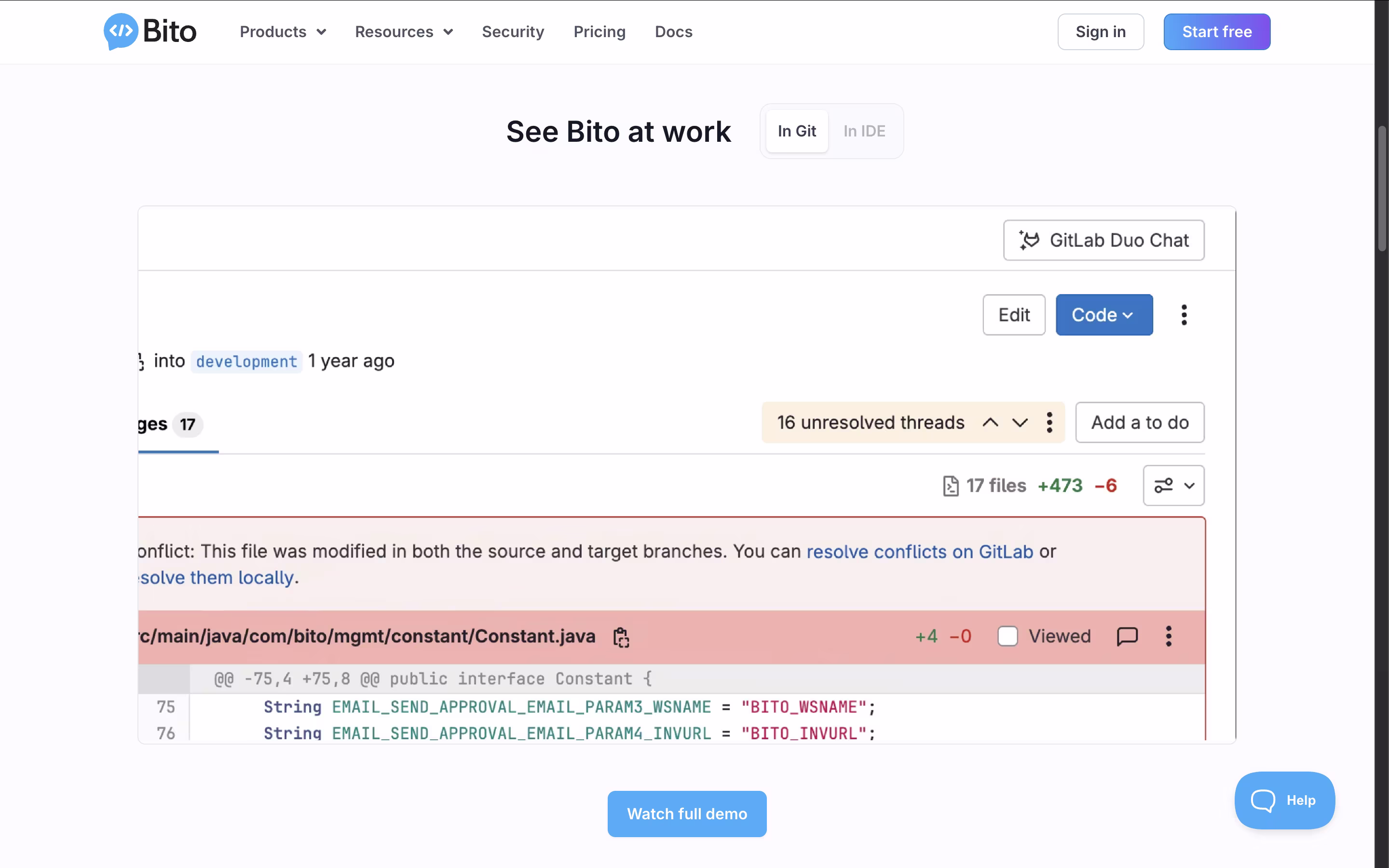Go to the Security page
The width and height of the screenshot is (1389, 868).
513,31
